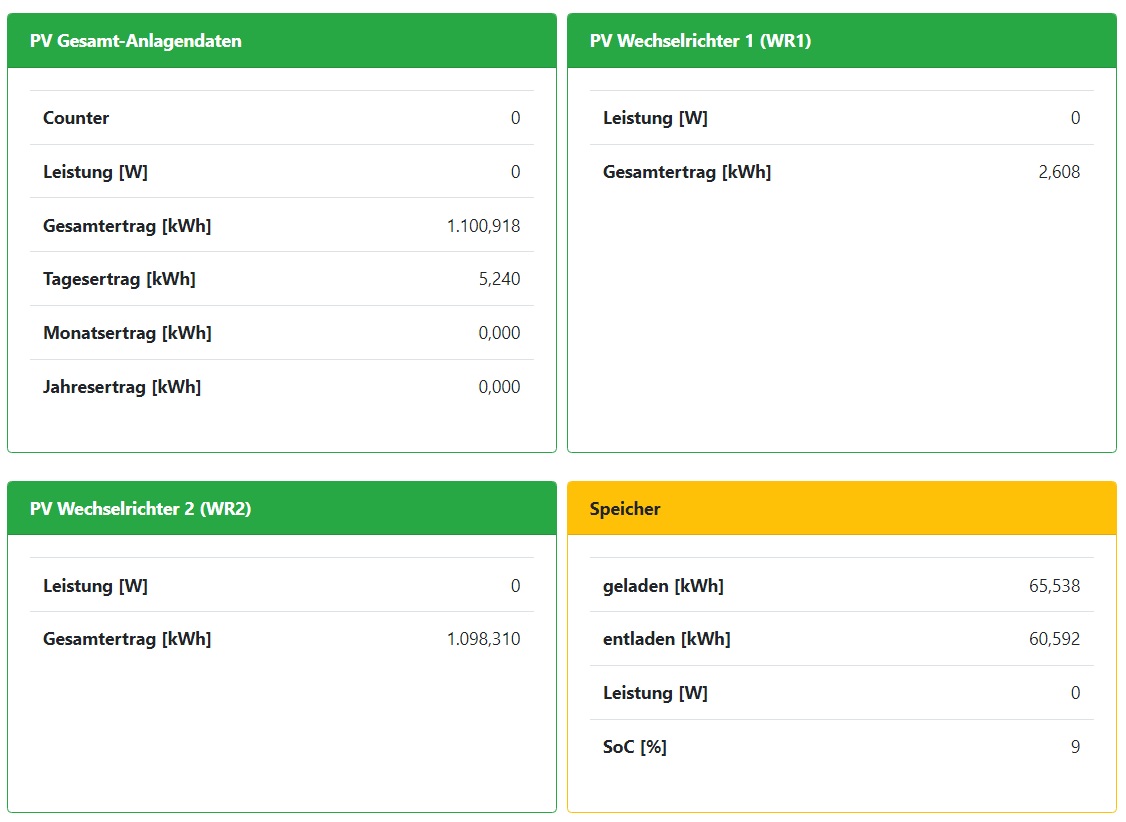Select the PV Wechselrichter 1 (WR1) header
Image resolution: width=1126 pixels, height=822 pixels.
[x=699, y=41]
